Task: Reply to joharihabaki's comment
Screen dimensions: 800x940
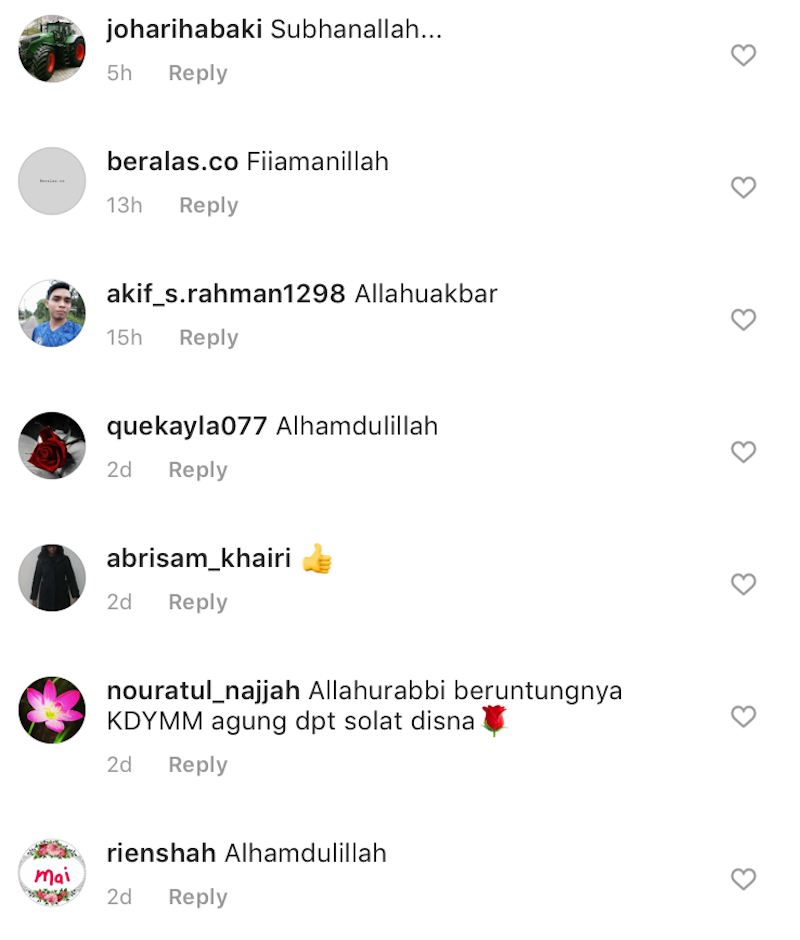Action: click(198, 73)
